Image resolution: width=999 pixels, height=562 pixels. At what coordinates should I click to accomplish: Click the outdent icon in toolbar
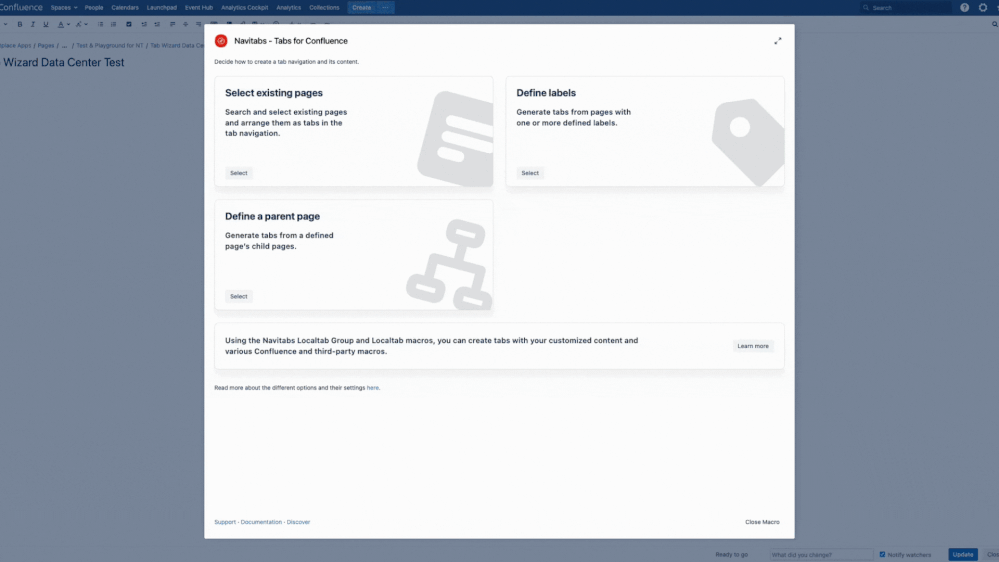pyautogui.click(x=144, y=24)
